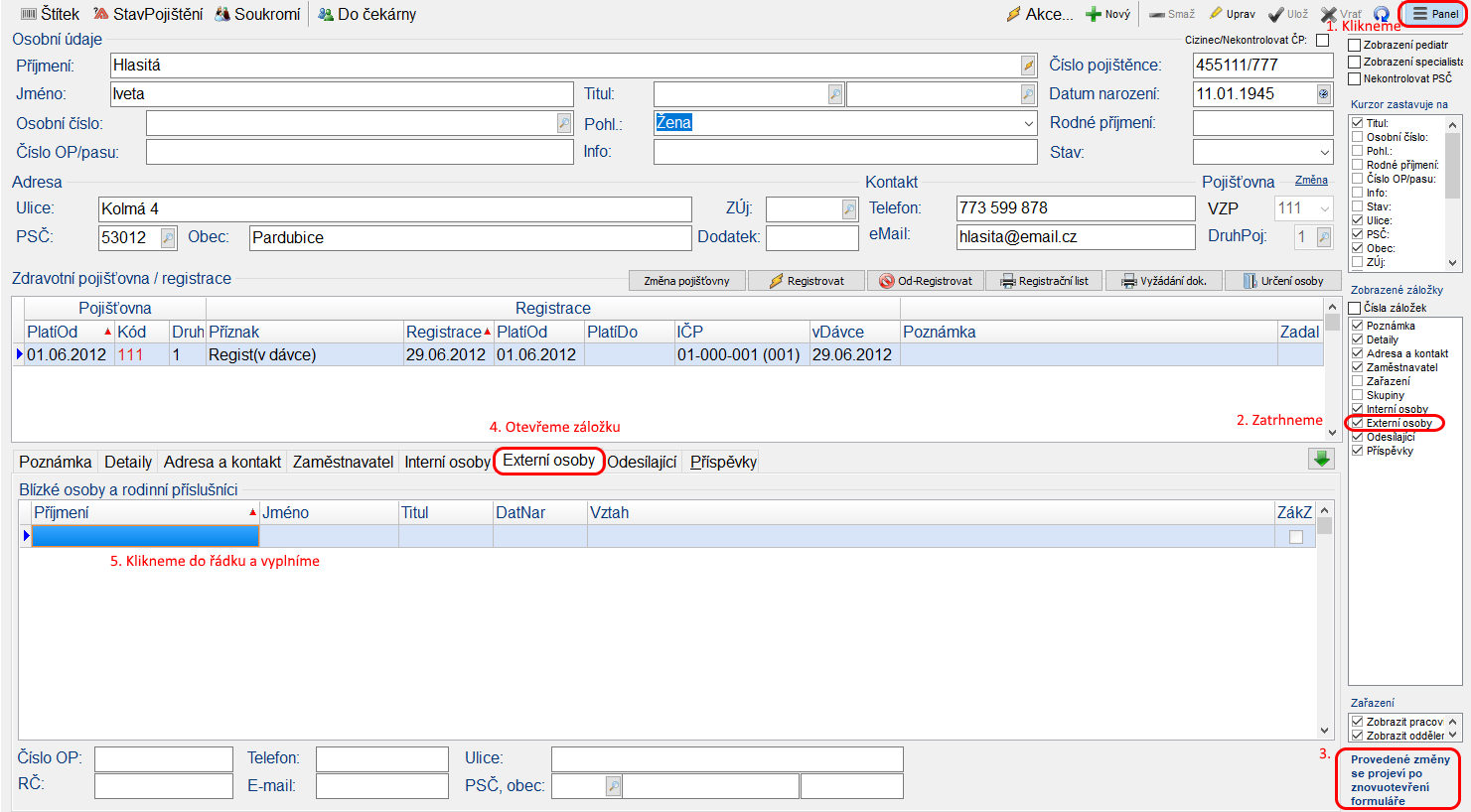Click into the Telefon field with 773 599 878
Viewport: 1471px width, 812px height.
(1074, 208)
